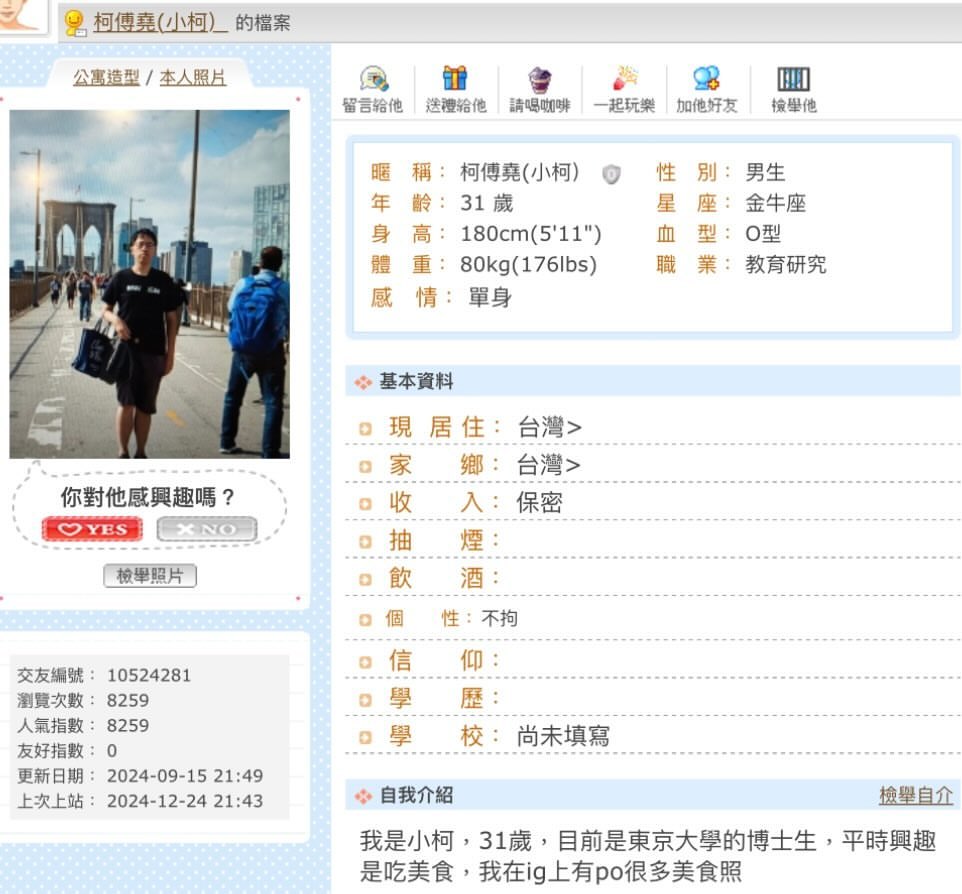Click the 檢舉他 report jail icon
The width and height of the screenshot is (962, 894).
pyautogui.click(x=793, y=79)
